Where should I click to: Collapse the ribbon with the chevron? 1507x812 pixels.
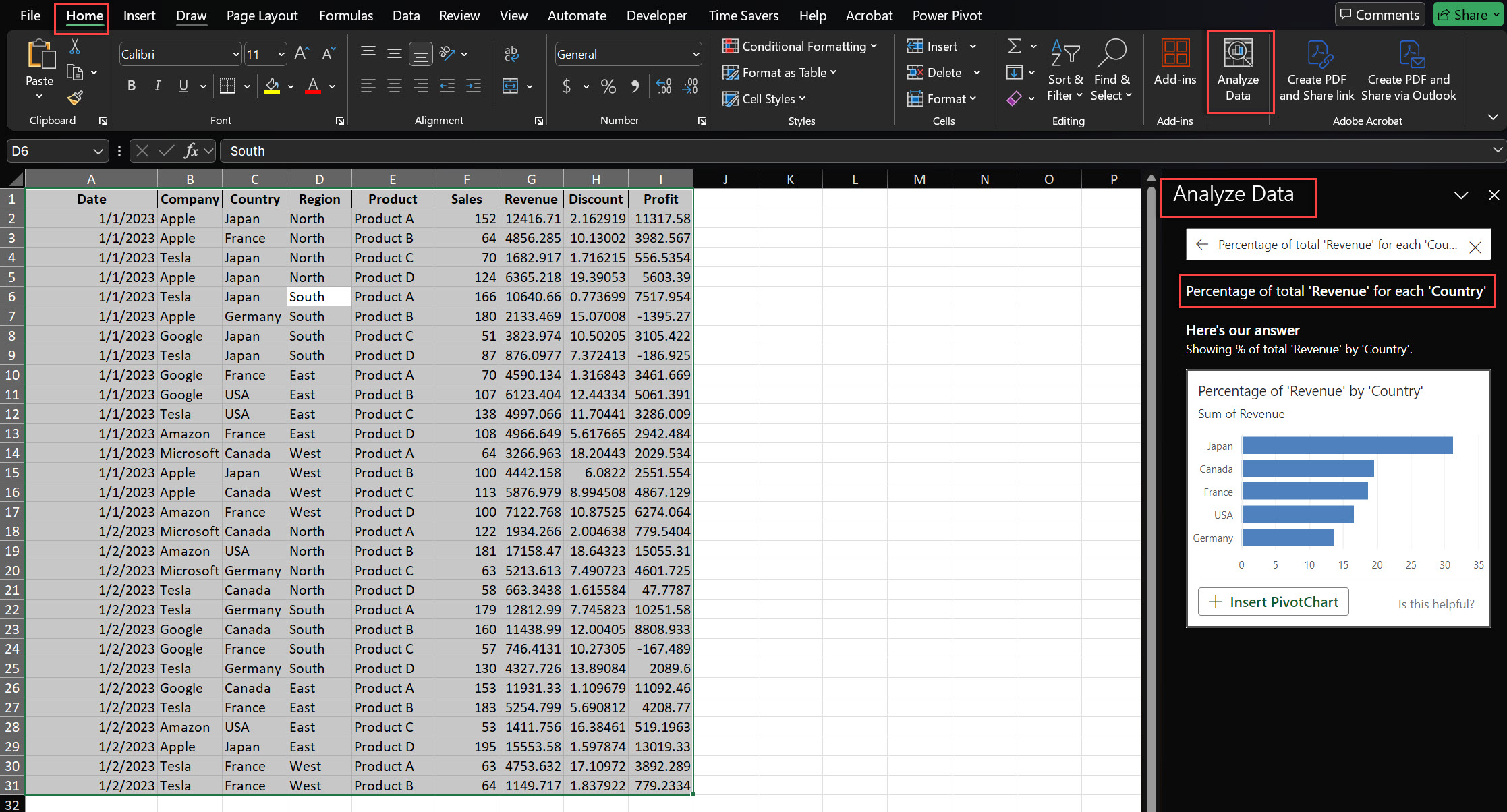click(1493, 117)
